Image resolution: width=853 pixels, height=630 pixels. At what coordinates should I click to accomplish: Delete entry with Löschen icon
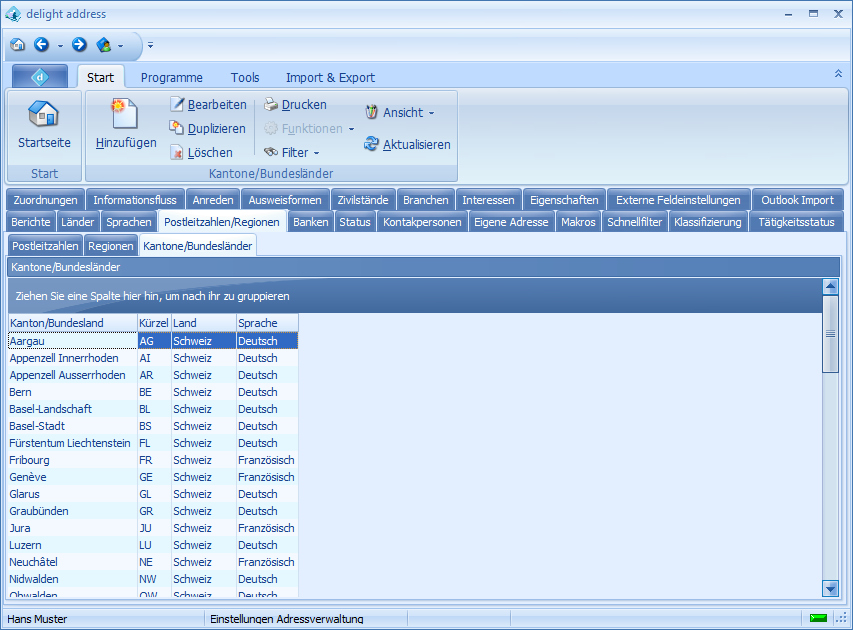pyautogui.click(x=178, y=153)
